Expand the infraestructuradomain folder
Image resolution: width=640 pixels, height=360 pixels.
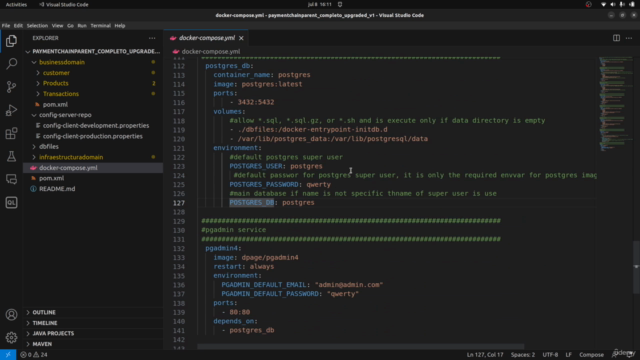[34, 157]
